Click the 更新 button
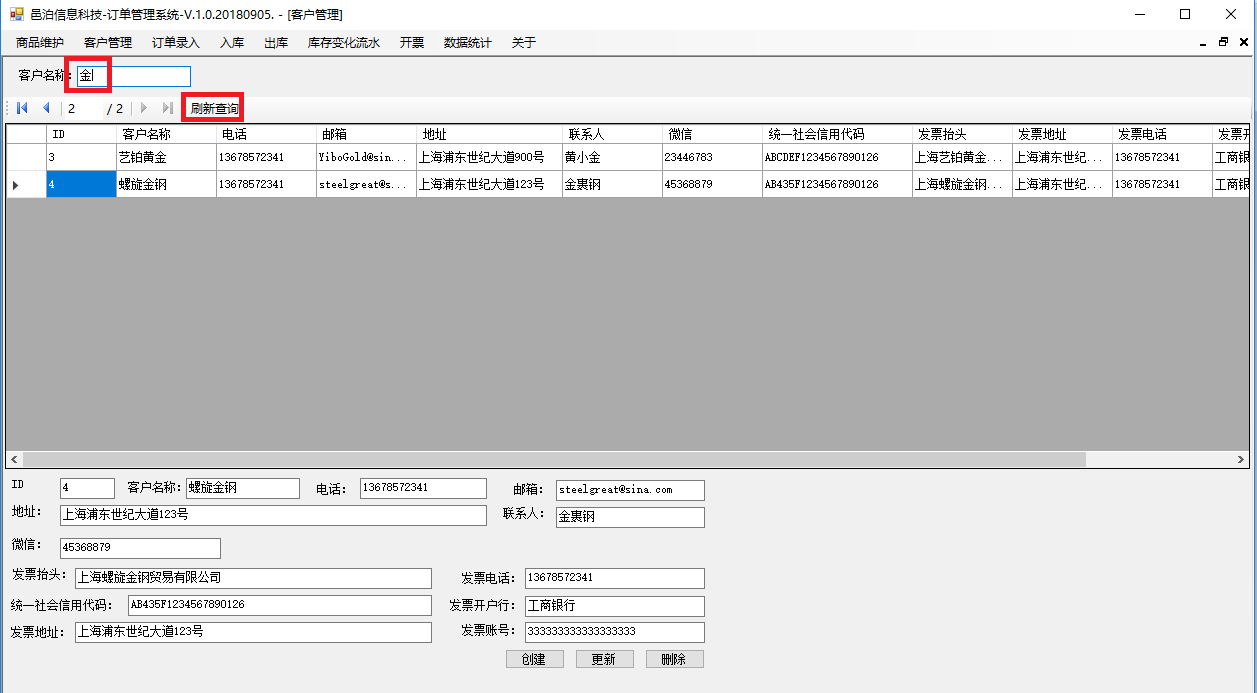 [605, 659]
